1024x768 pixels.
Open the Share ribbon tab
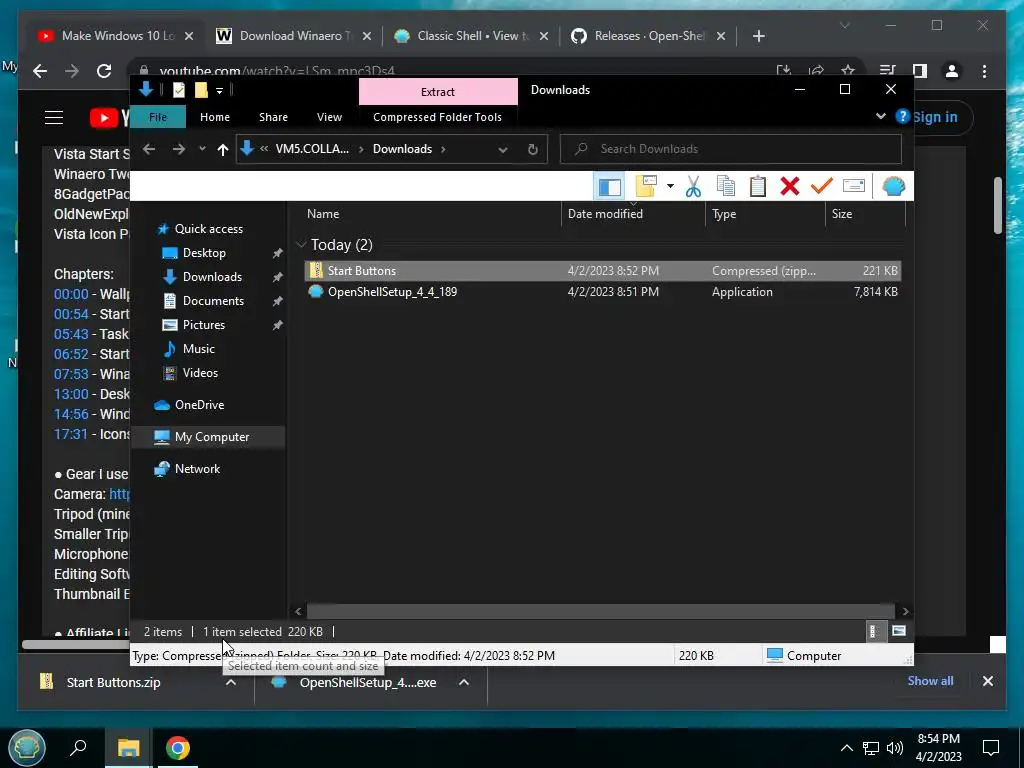pos(273,117)
